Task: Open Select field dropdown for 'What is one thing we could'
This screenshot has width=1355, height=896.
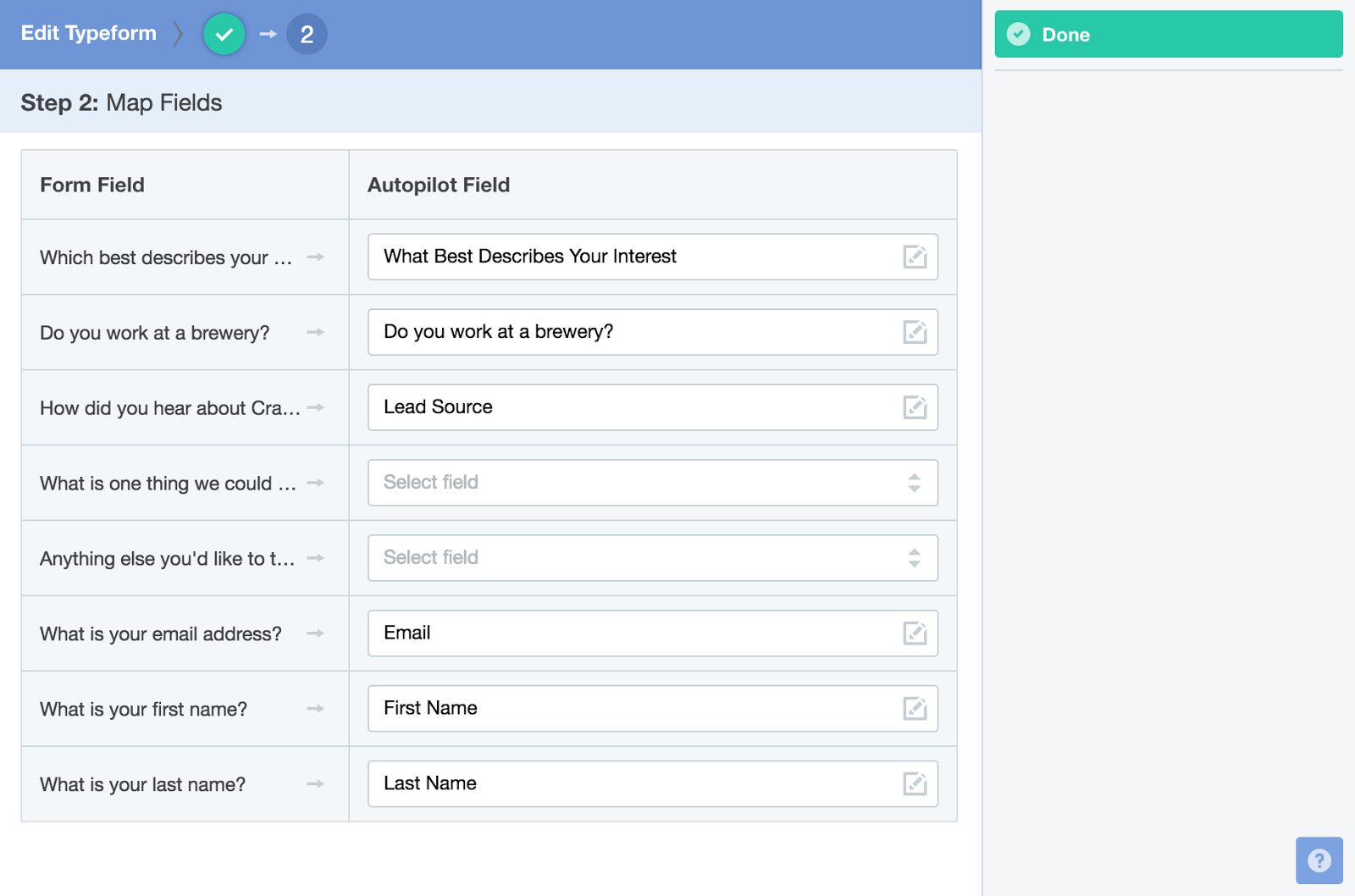Action: [653, 483]
